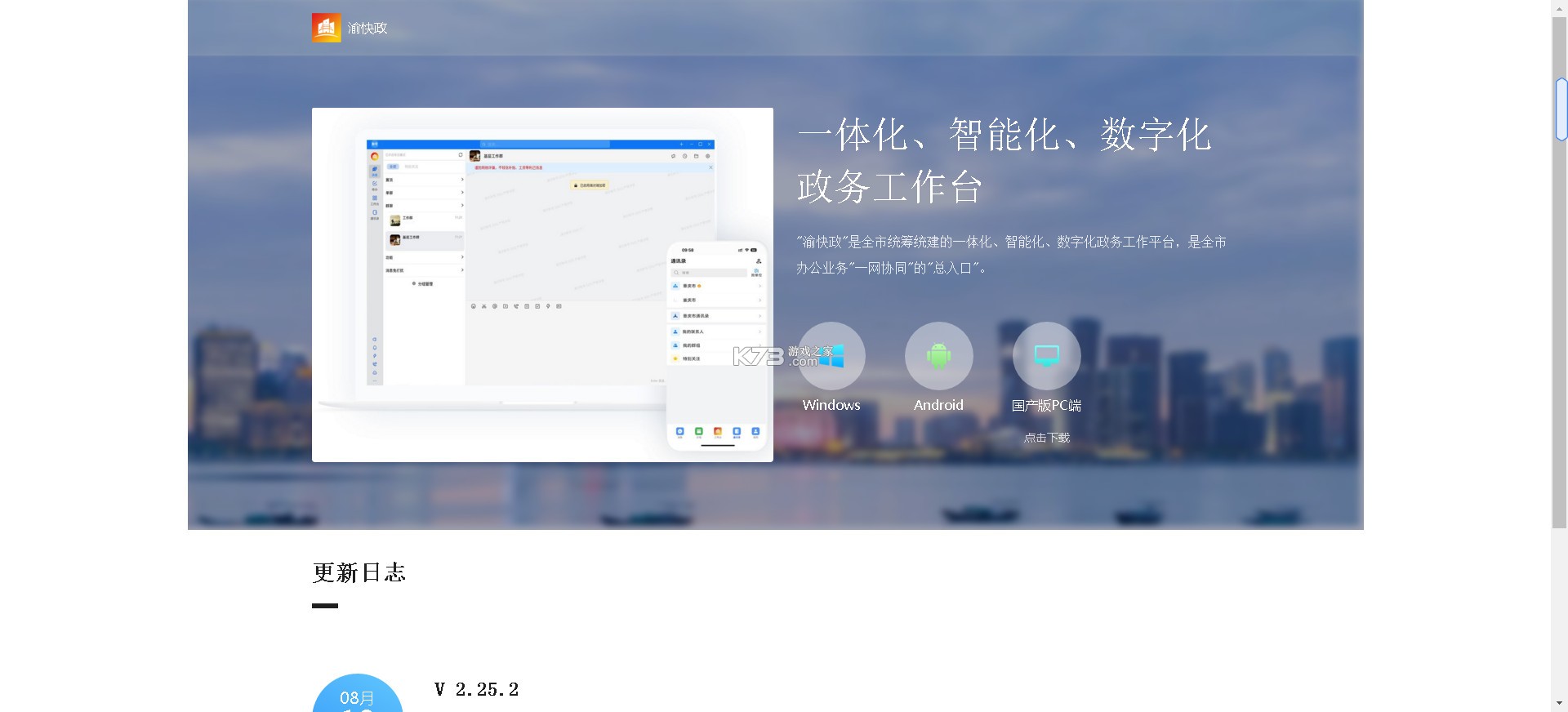Select the 国产版PC端 monitor icon

pos(1047,356)
